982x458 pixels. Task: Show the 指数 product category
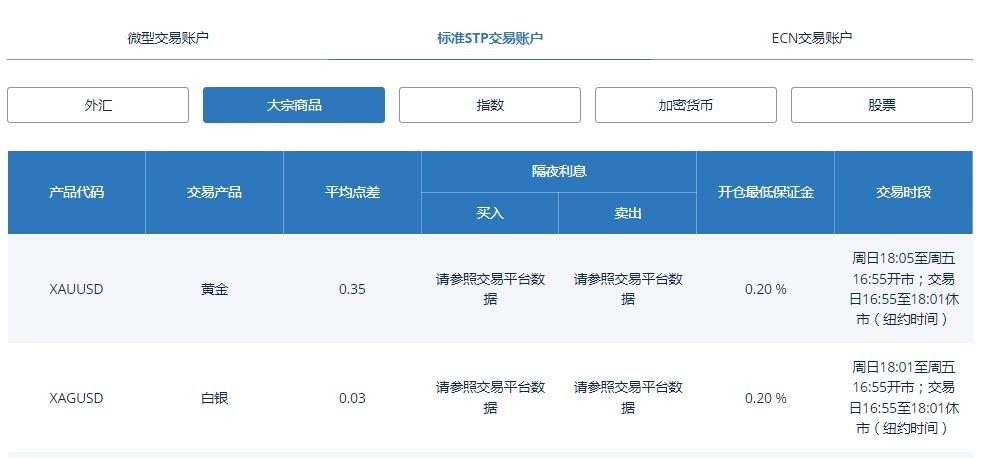point(490,105)
